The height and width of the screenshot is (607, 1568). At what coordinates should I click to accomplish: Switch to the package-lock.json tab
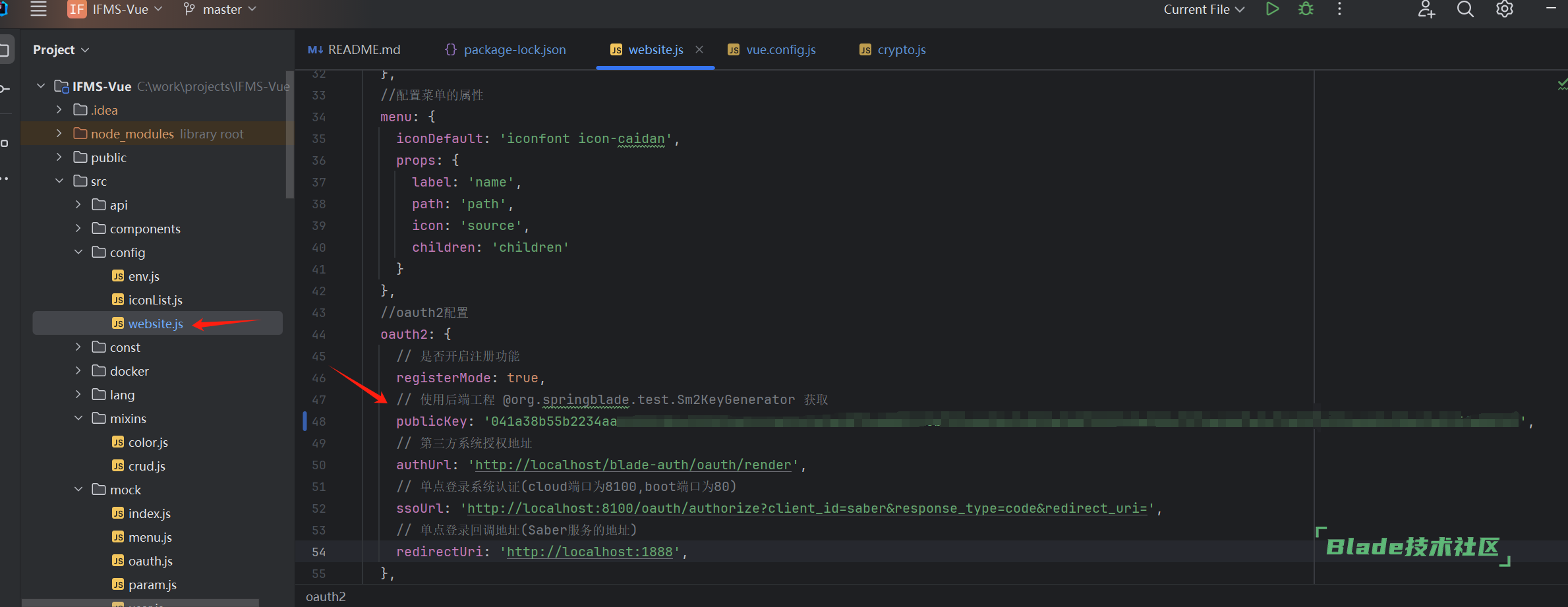[506, 49]
